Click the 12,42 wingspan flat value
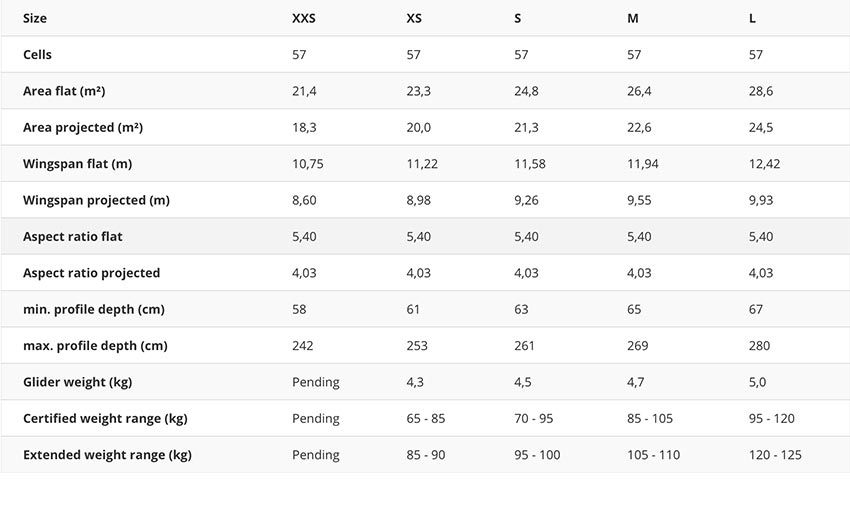850x508 pixels. [764, 164]
